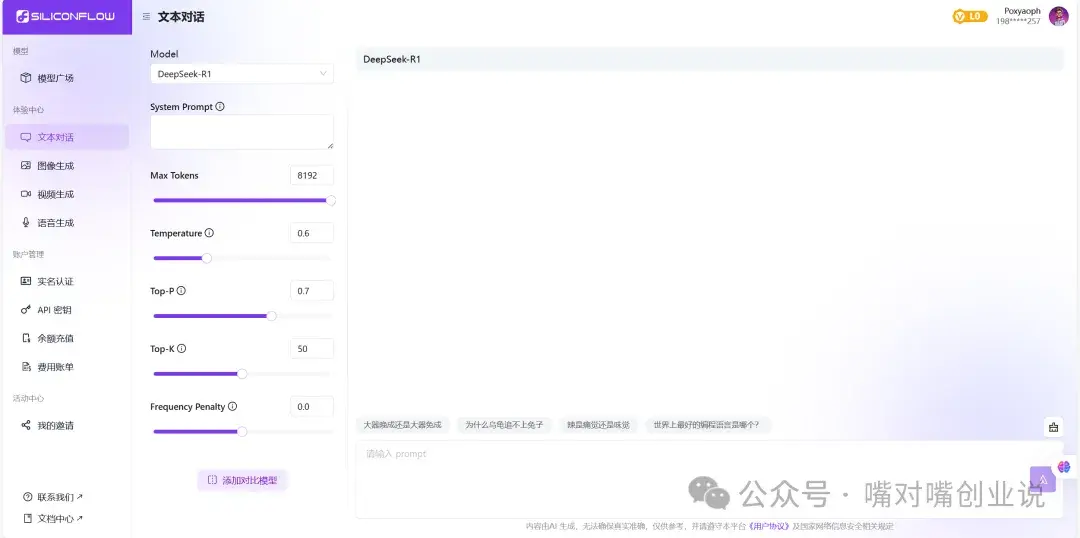Click the Frequency Penalty value field 0.0
1080x538 pixels.
click(x=311, y=406)
